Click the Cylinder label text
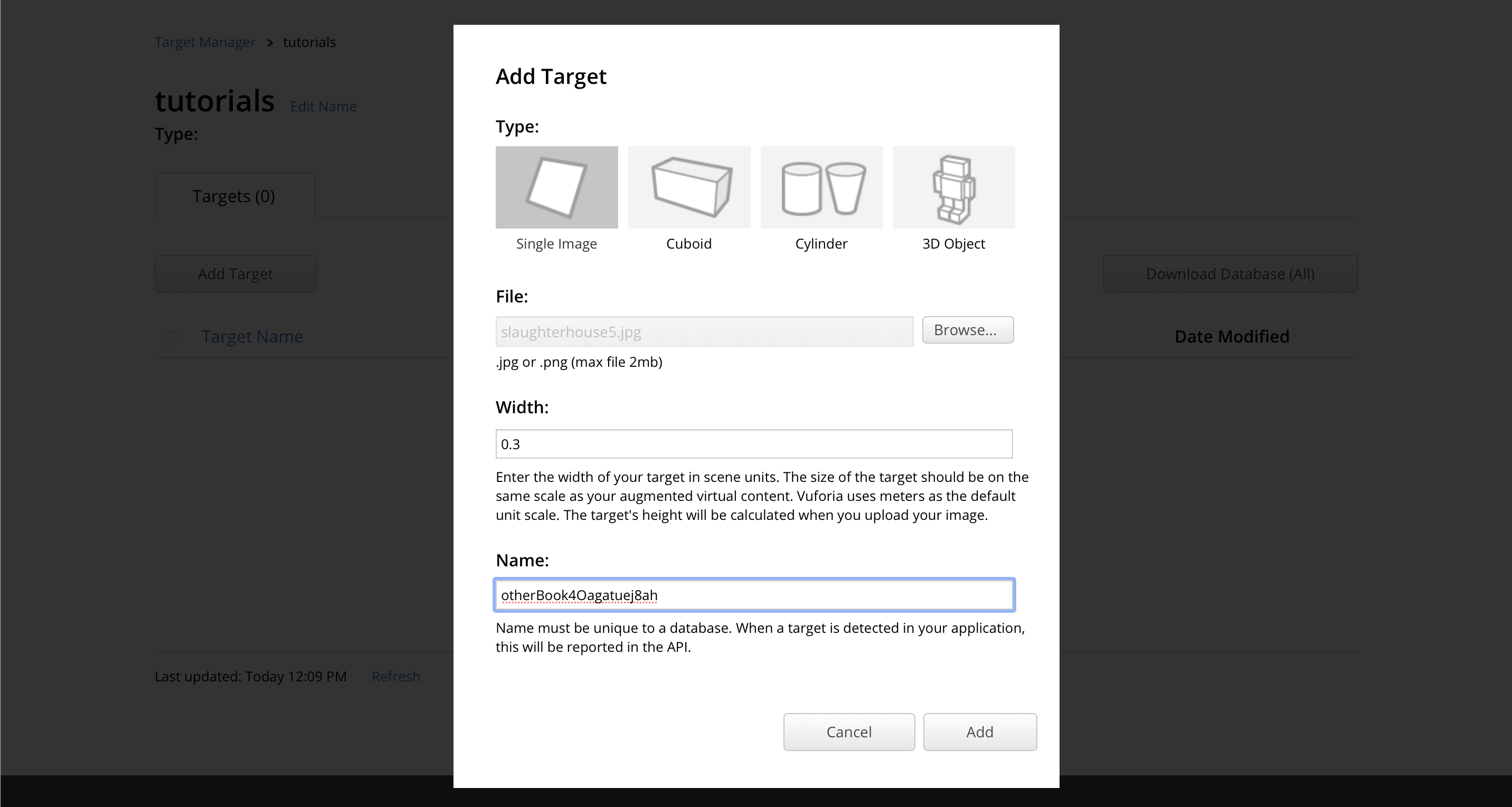The image size is (1512, 807). pyautogui.click(x=821, y=243)
